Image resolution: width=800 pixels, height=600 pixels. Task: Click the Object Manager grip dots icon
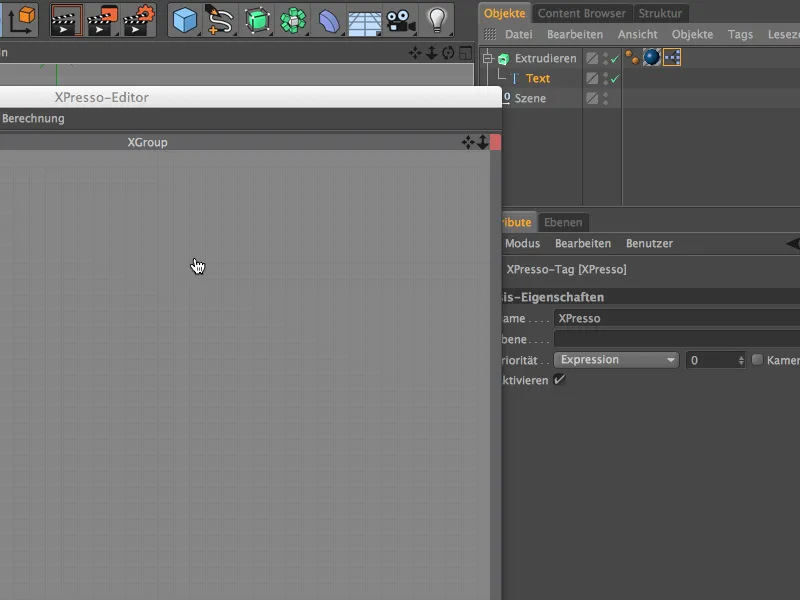click(490, 34)
